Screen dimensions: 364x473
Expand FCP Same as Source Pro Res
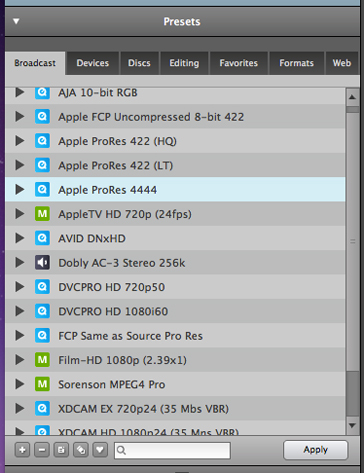pyautogui.click(x=20, y=336)
